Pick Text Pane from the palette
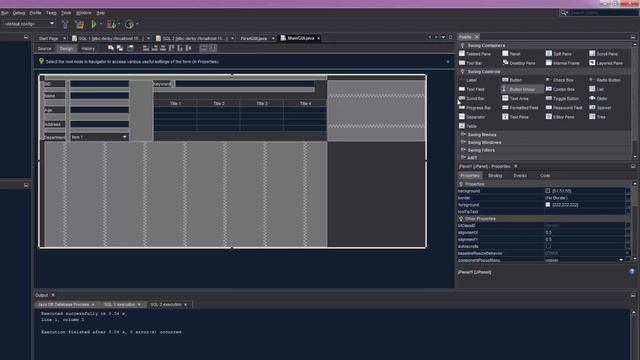This screenshot has width=640, height=360. pos(516,117)
